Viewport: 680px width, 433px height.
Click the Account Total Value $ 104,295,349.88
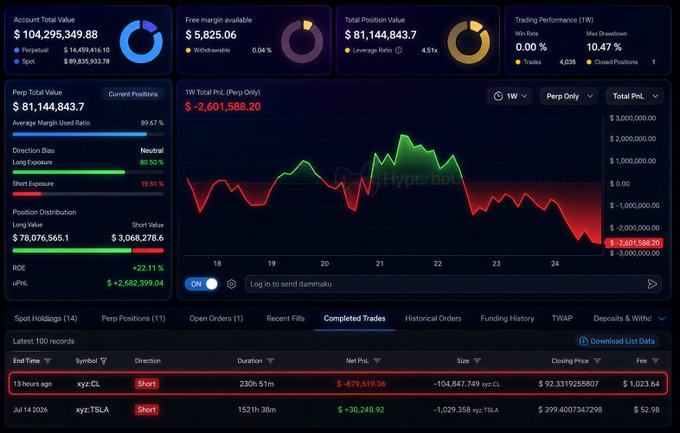56,34
